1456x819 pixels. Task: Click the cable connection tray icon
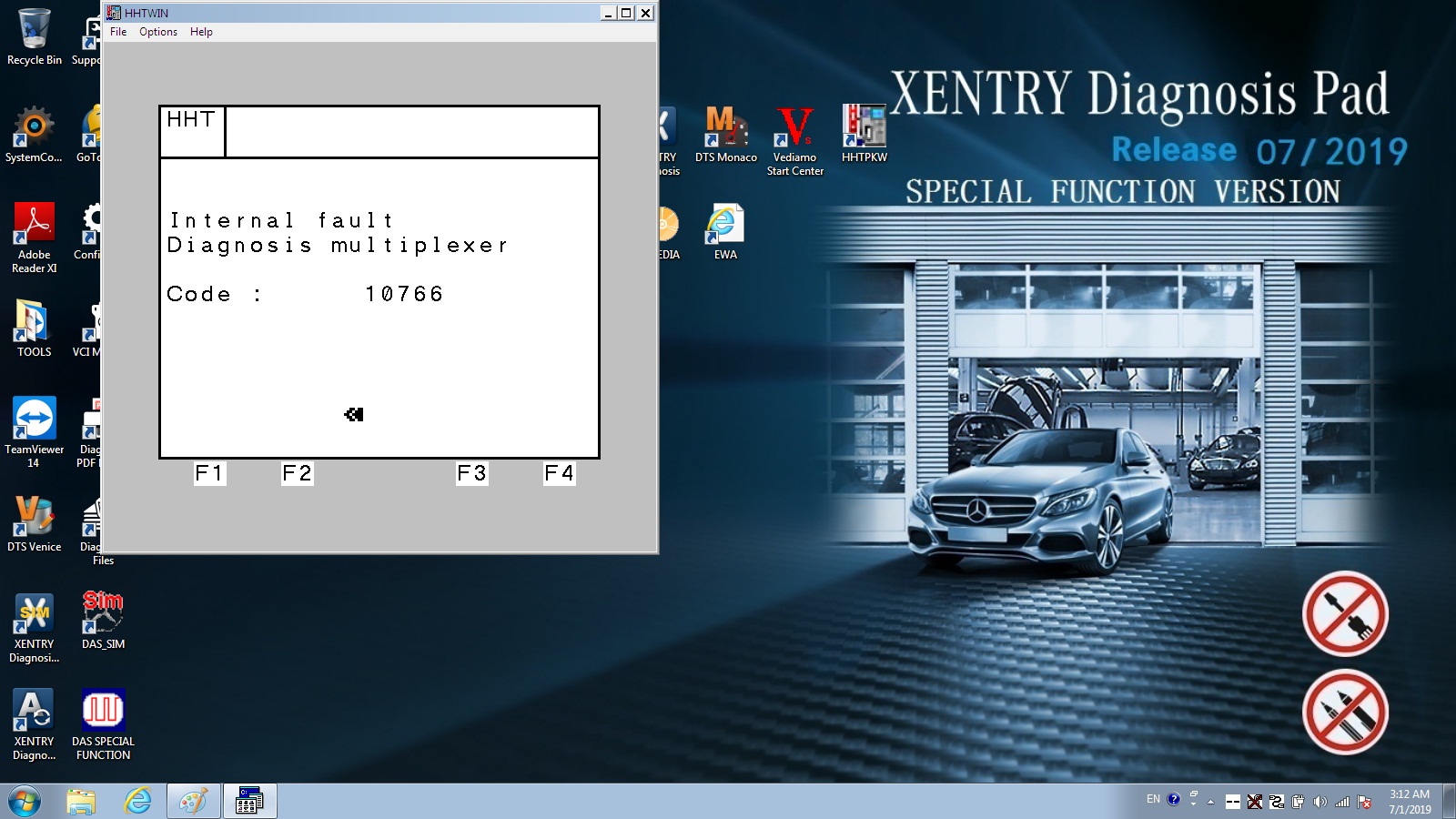point(1277,802)
